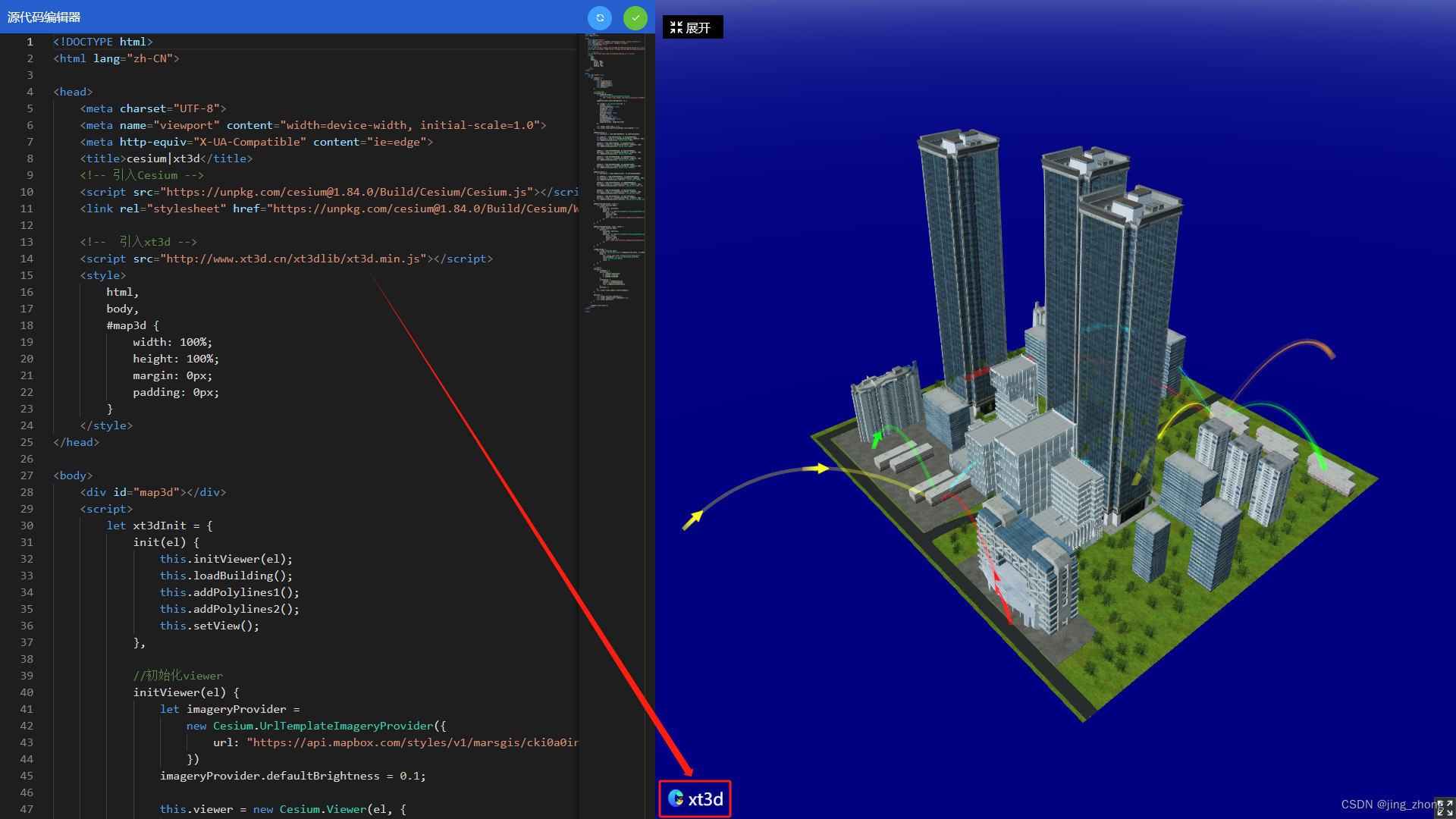
Task: Click the 源代码编辑器 title text
Action: [44, 17]
